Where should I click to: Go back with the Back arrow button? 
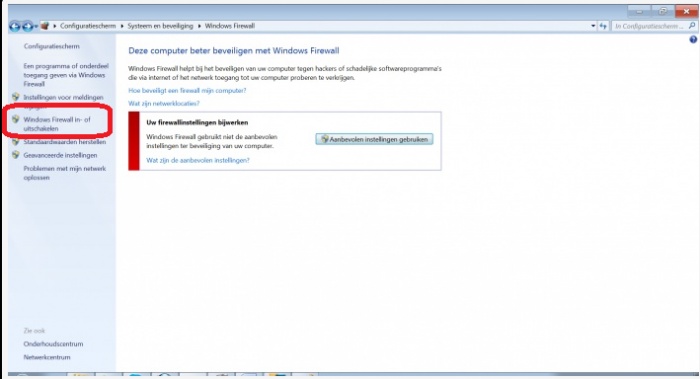pyautogui.click(x=14, y=26)
